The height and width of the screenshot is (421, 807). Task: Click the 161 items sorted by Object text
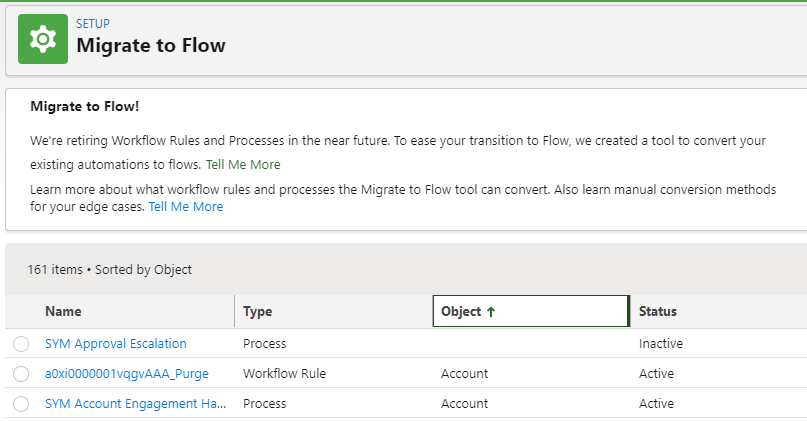pyautogui.click(x=110, y=270)
